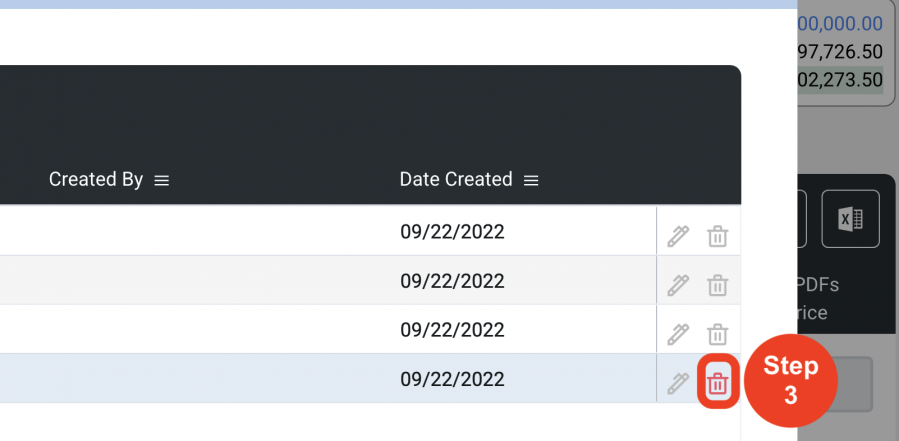The height and width of the screenshot is (441, 899).
Task: Export to Excel using spreadsheet icon
Action: pyautogui.click(x=850, y=219)
